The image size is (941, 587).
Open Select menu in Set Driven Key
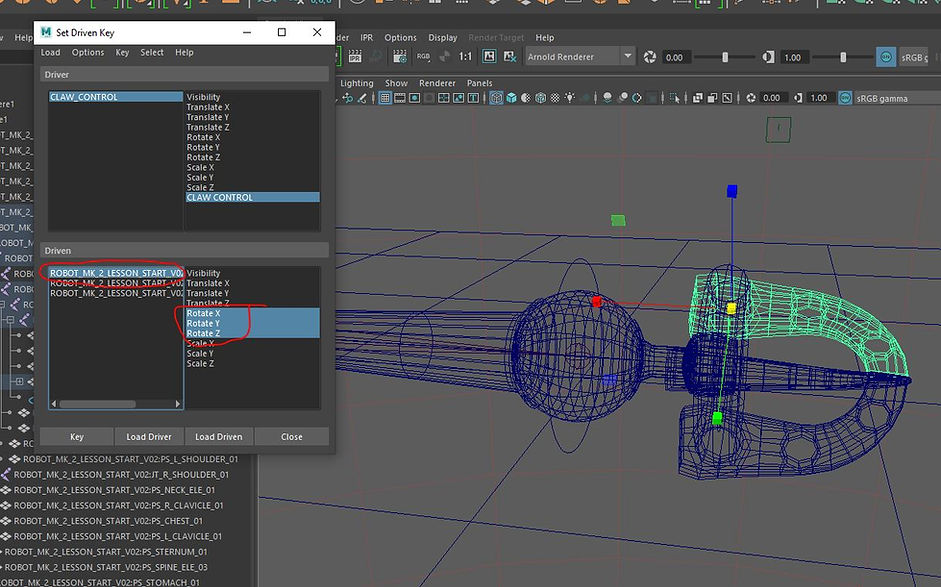coord(152,52)
